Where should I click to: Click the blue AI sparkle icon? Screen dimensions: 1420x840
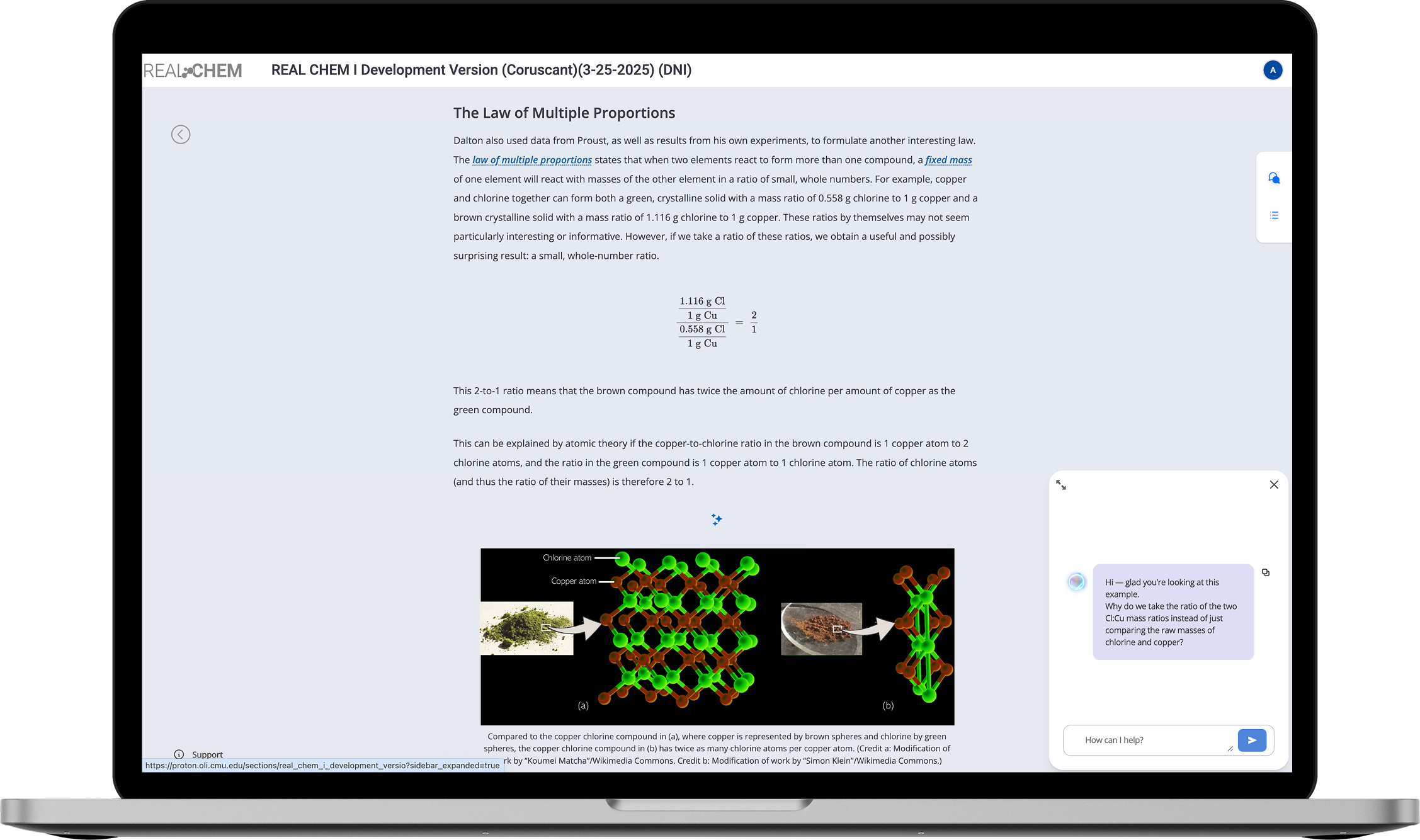pos(717,519)
